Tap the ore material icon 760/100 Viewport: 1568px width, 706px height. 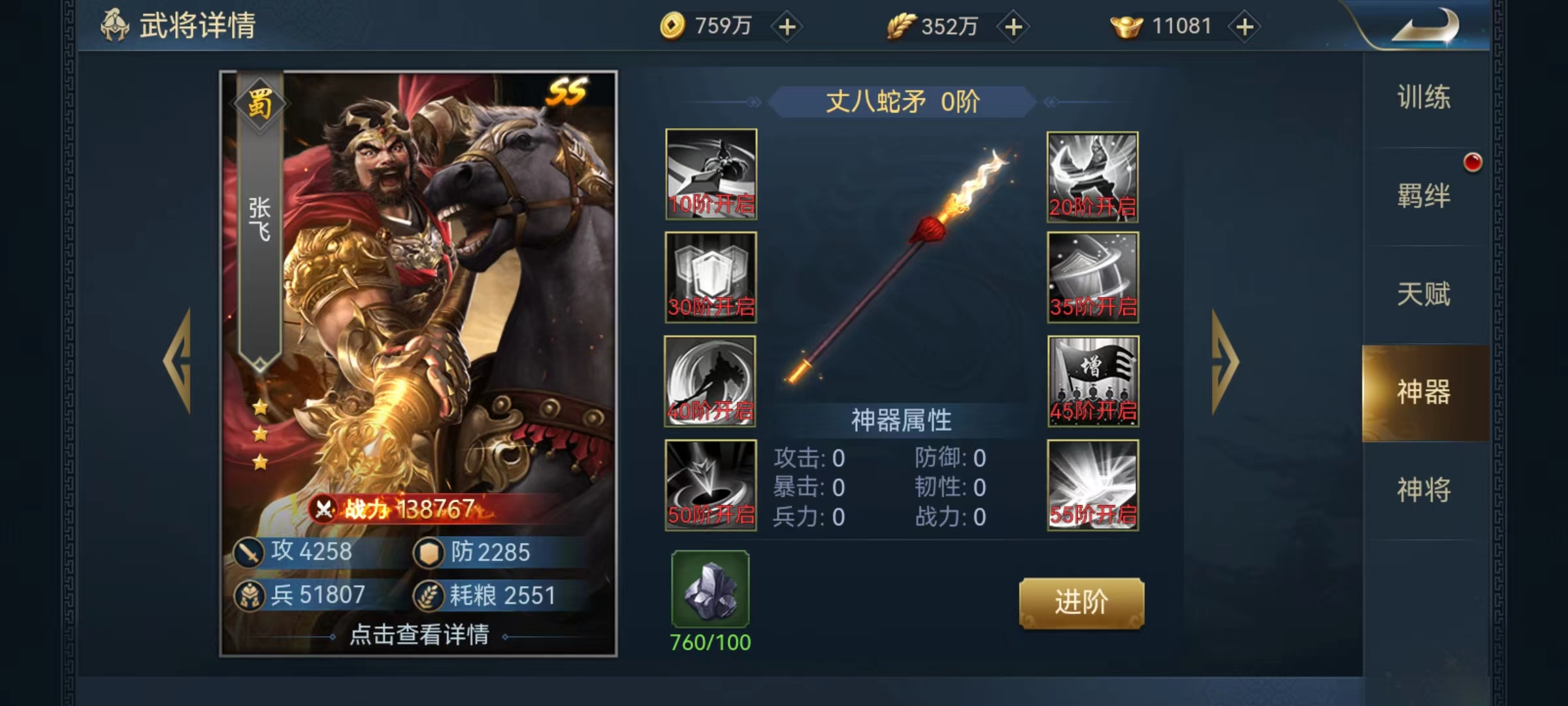coord(710,590)
